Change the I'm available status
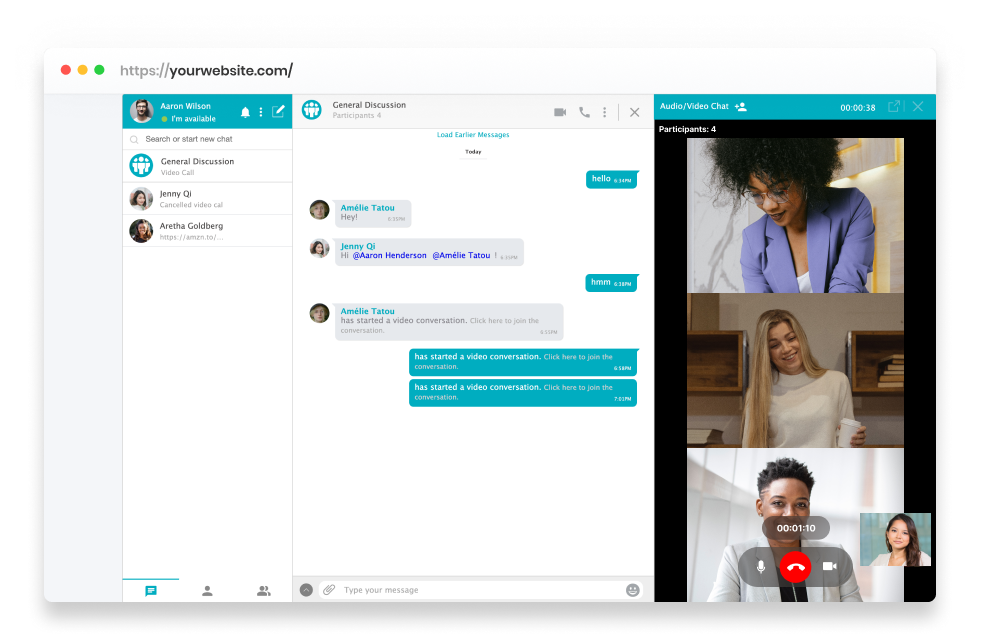This screenshot has height=637, width=981. point(188,119)
